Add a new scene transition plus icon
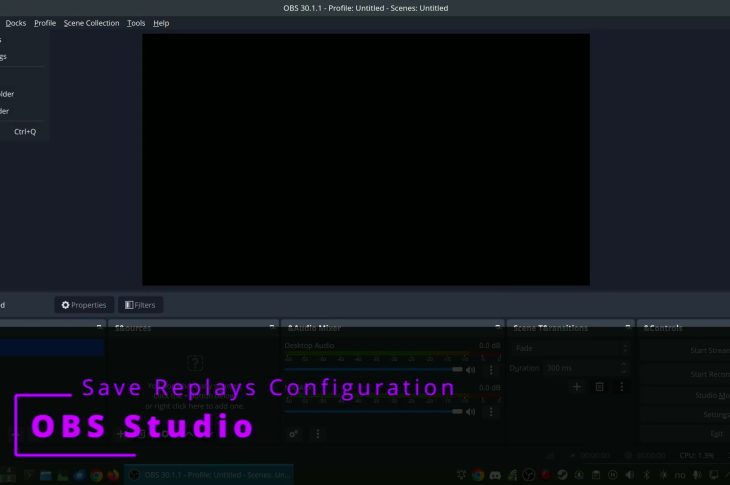730x485 pixels. pyautogui.click(x=577, y=387)
